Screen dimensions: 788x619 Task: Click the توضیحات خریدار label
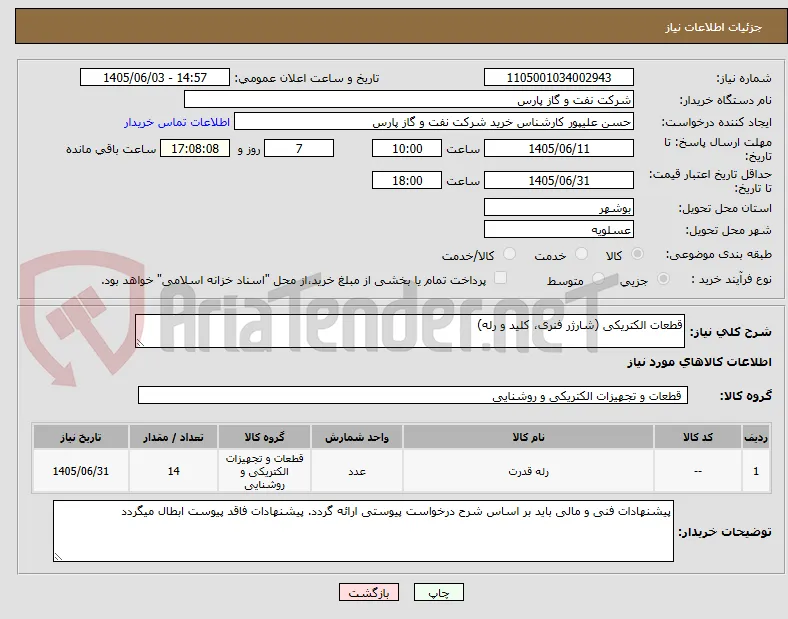(x=725, y=532)
